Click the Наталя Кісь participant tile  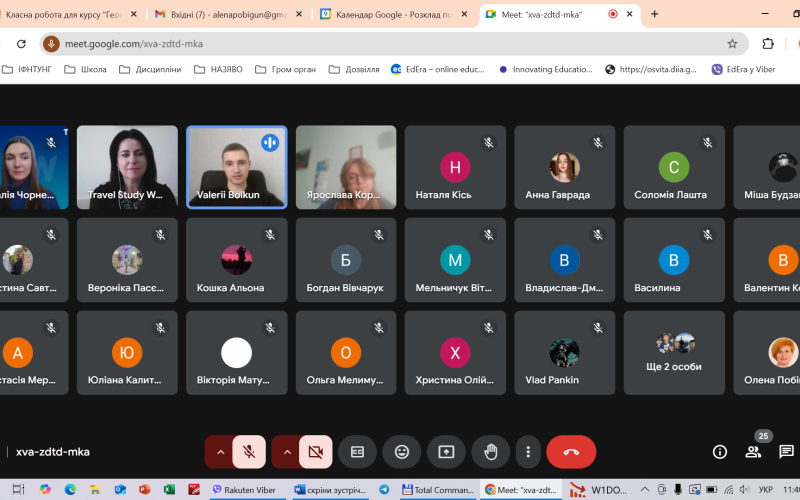point(455,167)
